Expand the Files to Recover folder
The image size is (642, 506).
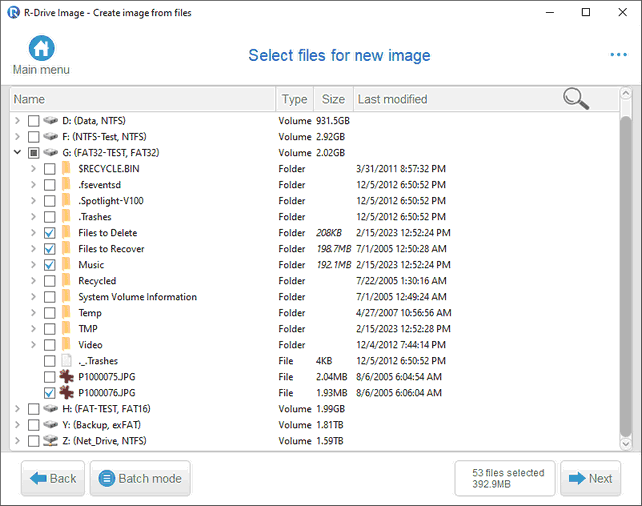[33, 248]
